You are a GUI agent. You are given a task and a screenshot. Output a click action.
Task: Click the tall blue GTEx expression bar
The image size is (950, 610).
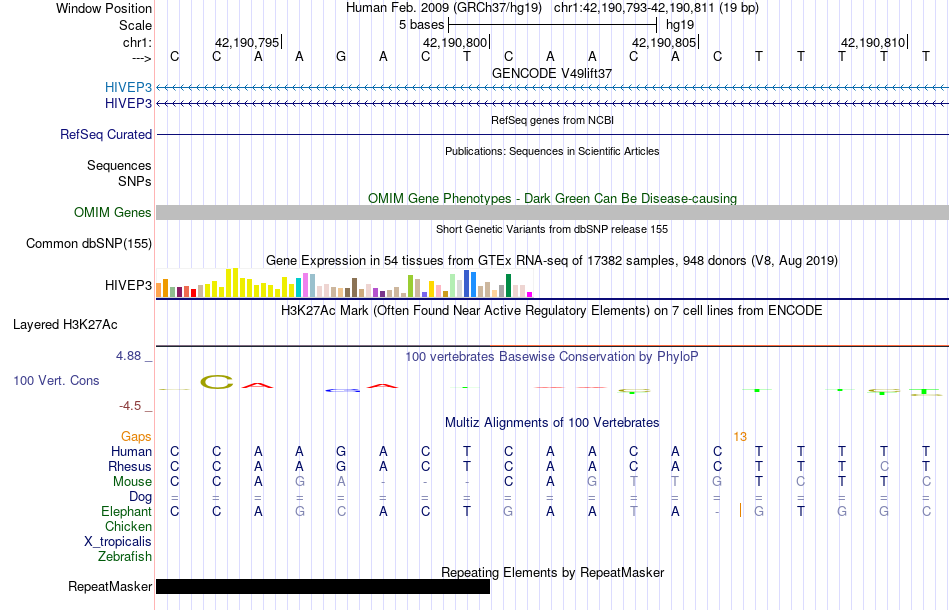tap(466, 283)
